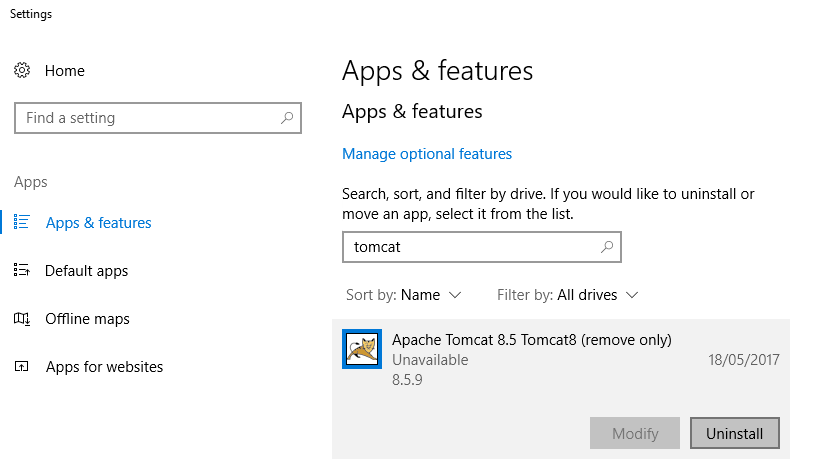Click the magnifier in Find a setting
Screen dimensions: 831x462
pos(287,118)
